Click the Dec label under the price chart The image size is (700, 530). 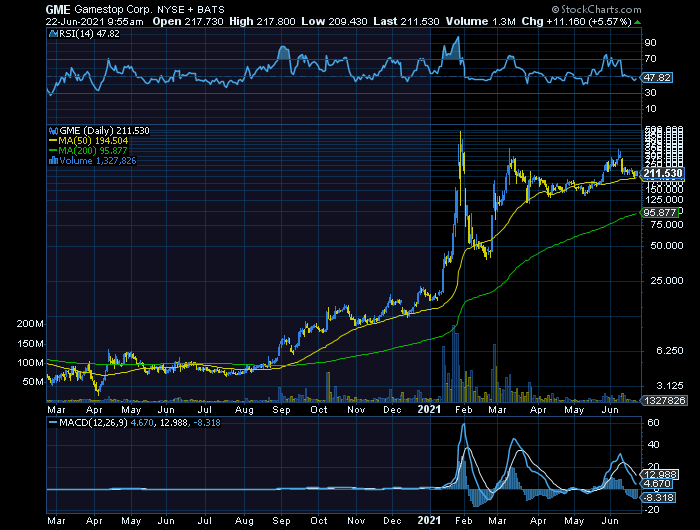[x=392, y=410]
